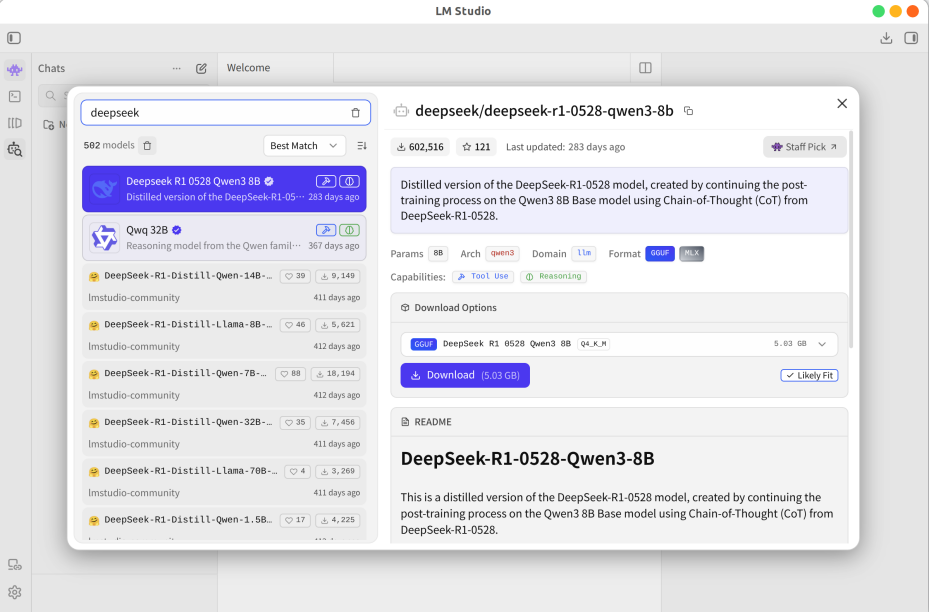This screenshot has height=612, width=929.
Task: Create a new chat with pencil icon
Action: click(201, 68)
